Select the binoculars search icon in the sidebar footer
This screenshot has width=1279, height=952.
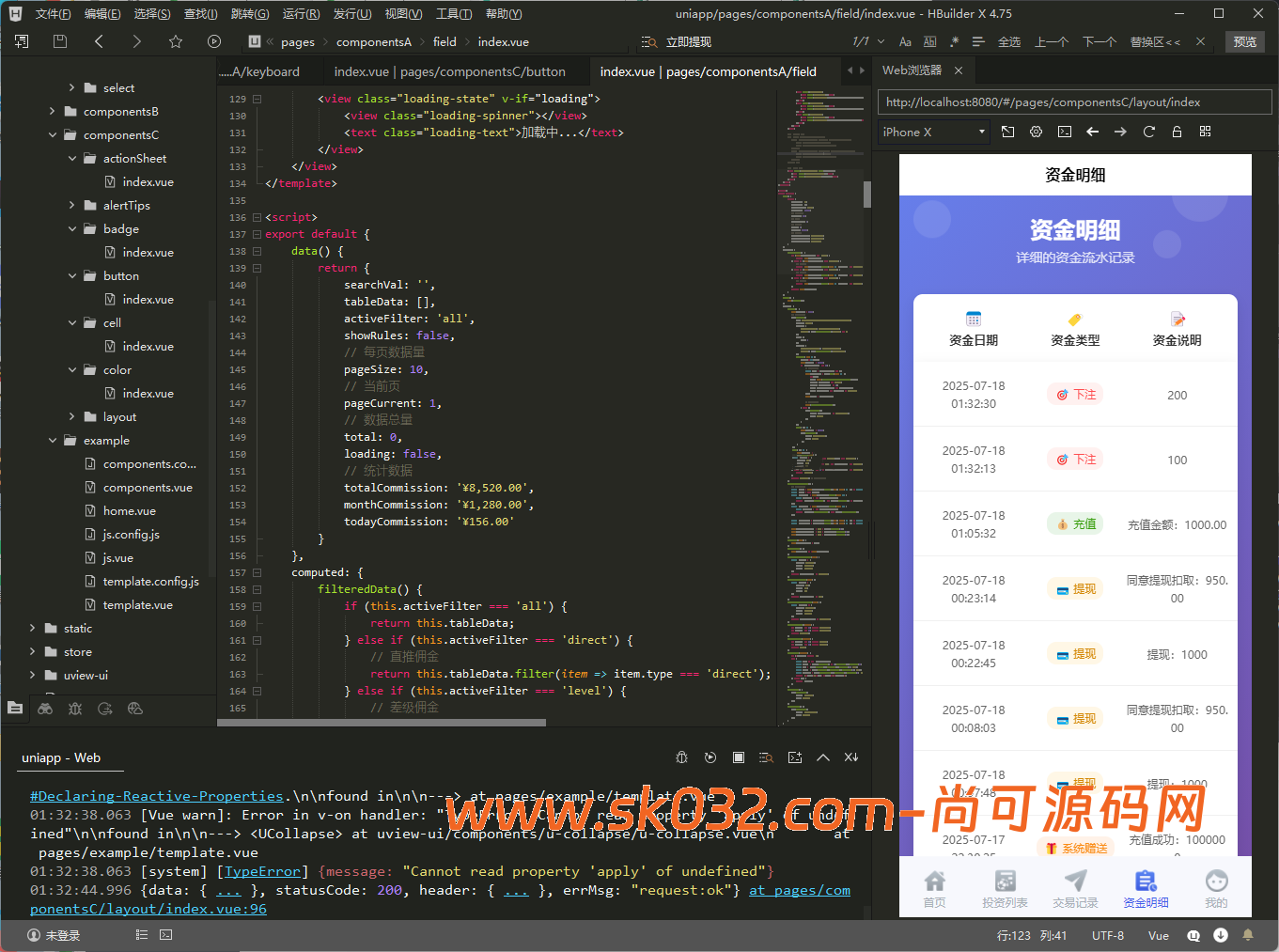coord(45,708)
